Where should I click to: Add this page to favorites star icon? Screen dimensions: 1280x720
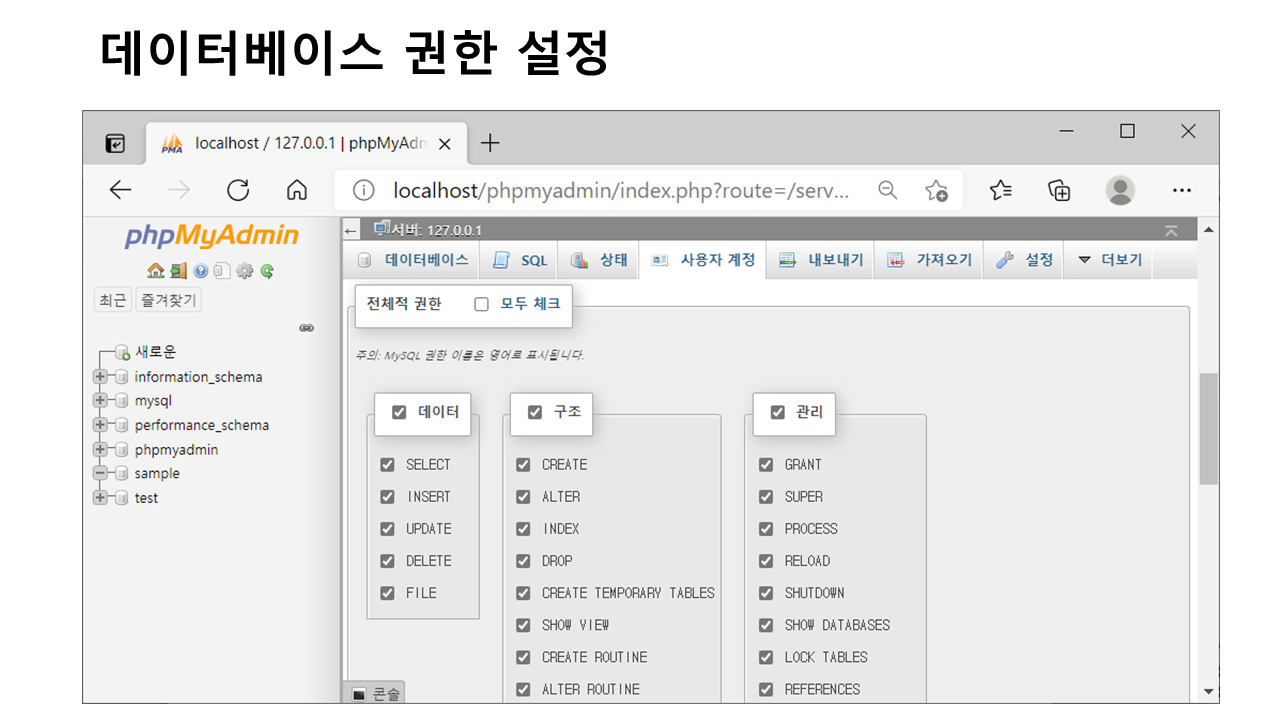pos(936,190)
